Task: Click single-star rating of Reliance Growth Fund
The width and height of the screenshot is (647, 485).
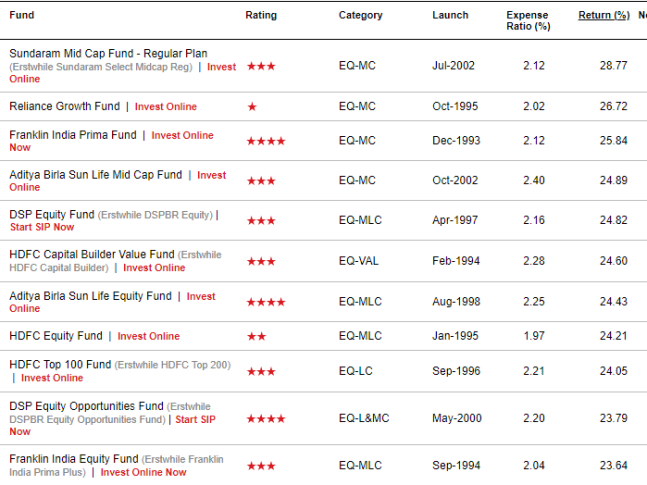Action: coord(252,107)
